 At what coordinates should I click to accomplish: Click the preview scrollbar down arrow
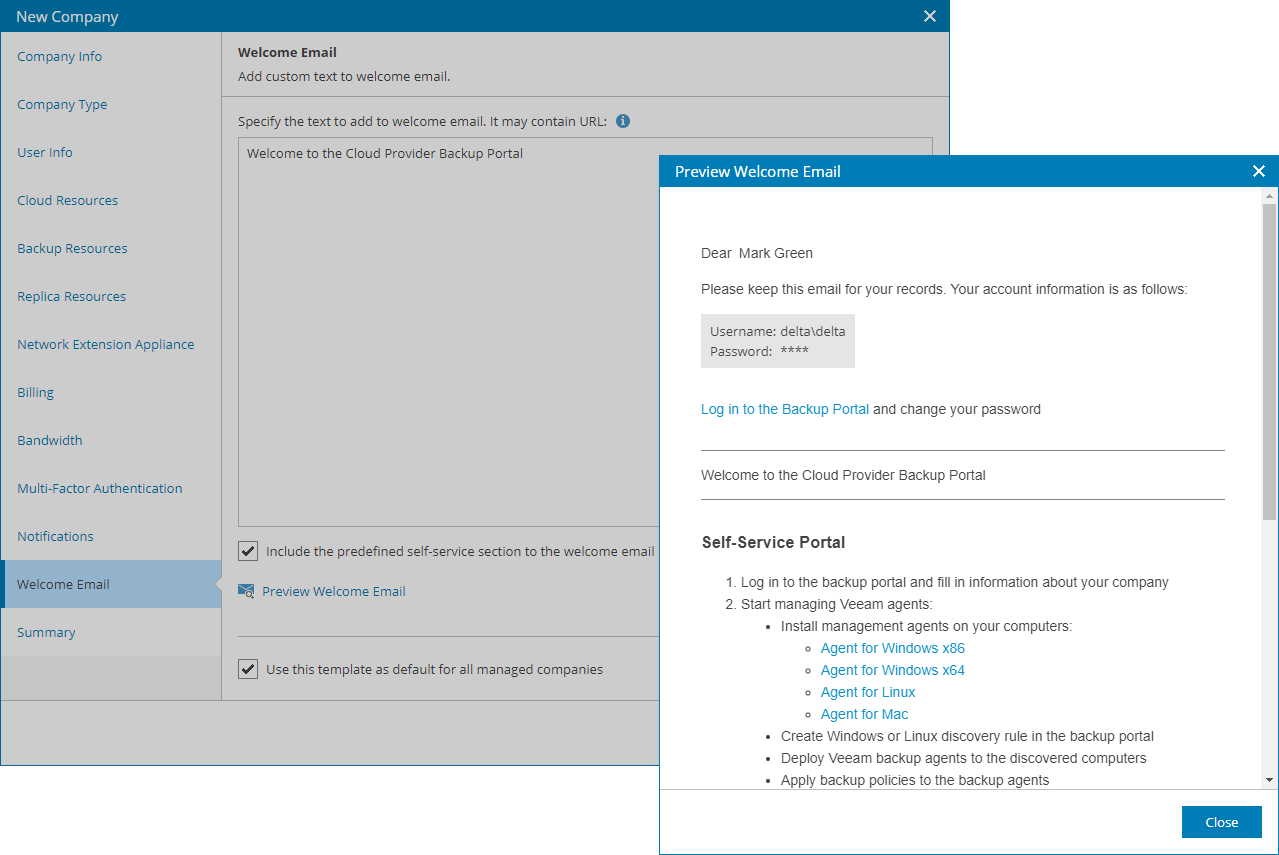[1269, 780]
